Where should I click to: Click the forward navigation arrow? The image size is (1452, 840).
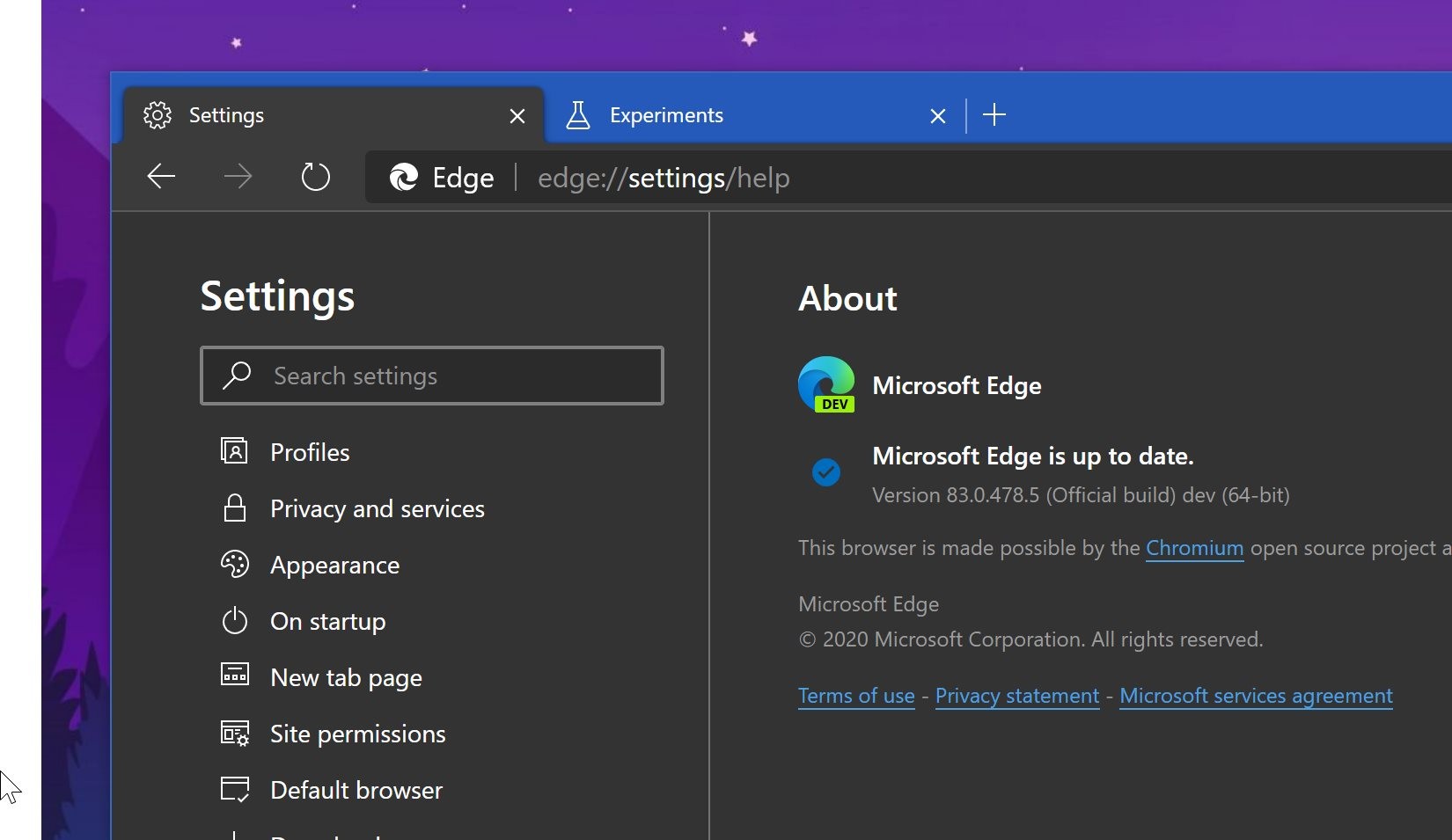pos(238,177)
